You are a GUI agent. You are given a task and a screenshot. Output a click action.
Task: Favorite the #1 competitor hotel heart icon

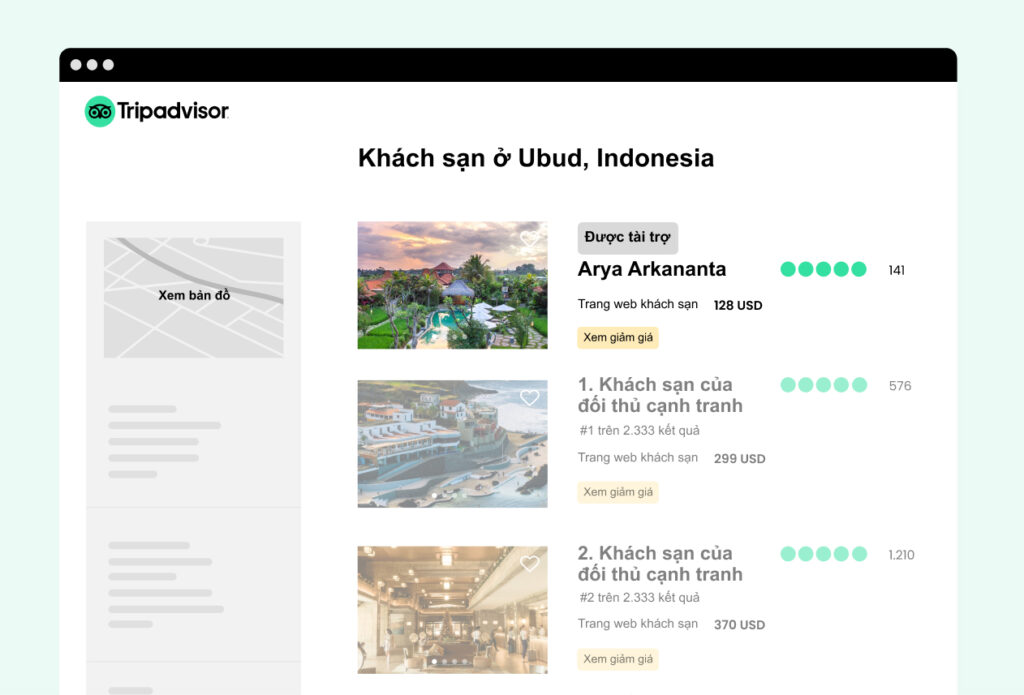click(530, 398)
